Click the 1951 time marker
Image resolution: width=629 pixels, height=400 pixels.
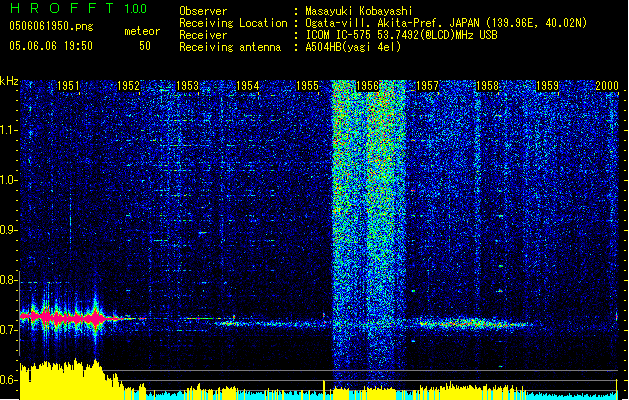[x=68, y=86]
